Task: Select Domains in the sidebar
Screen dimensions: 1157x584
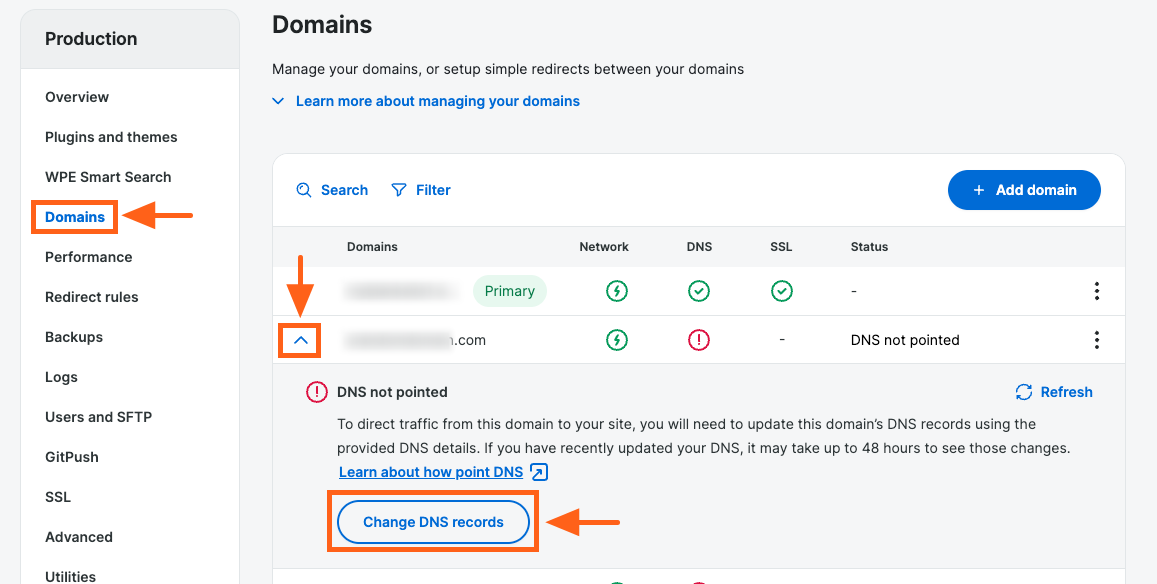Action: pyautogui.click(x=74, y=217)
